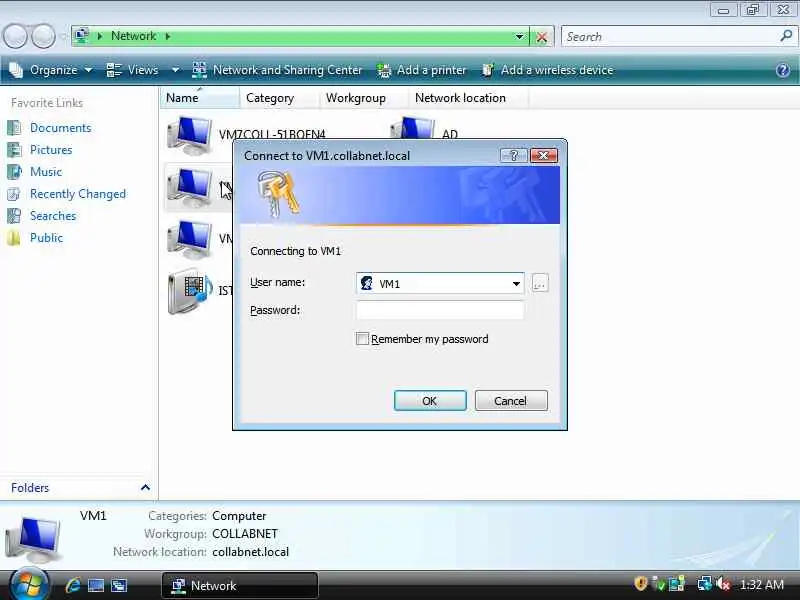The width and height of the screenshot is (800, 600).
Task: Click the Music icon in the sidebar
Action: [14, 171]
